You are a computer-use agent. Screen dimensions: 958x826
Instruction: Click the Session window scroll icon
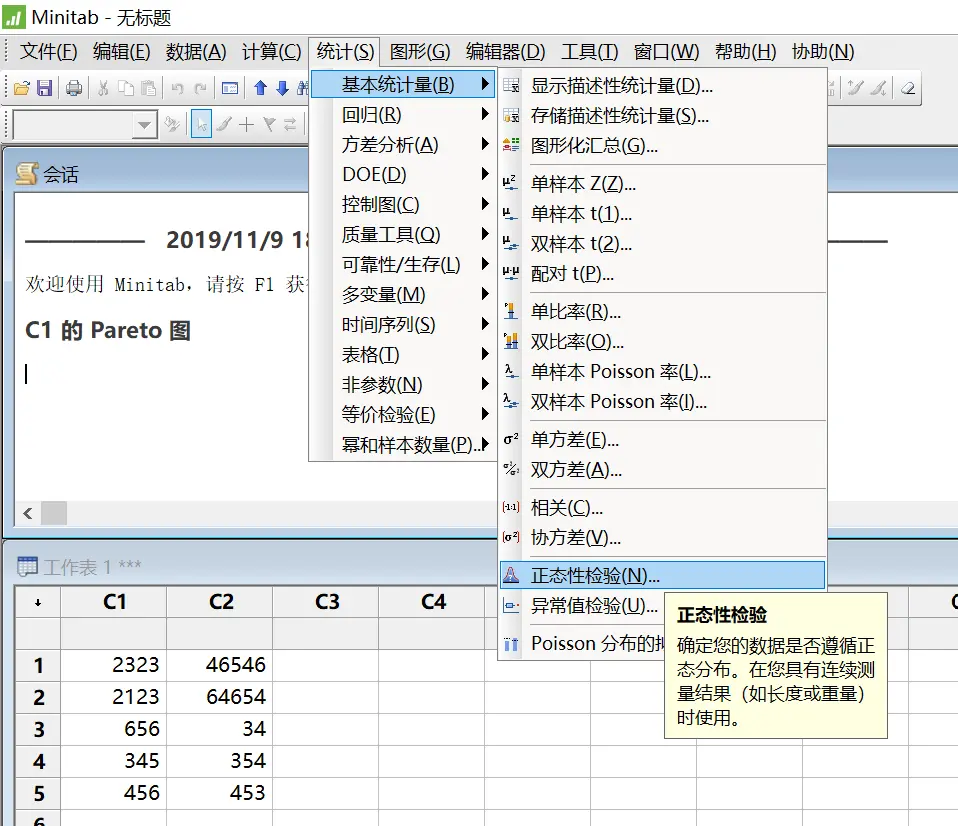[26, 174]
